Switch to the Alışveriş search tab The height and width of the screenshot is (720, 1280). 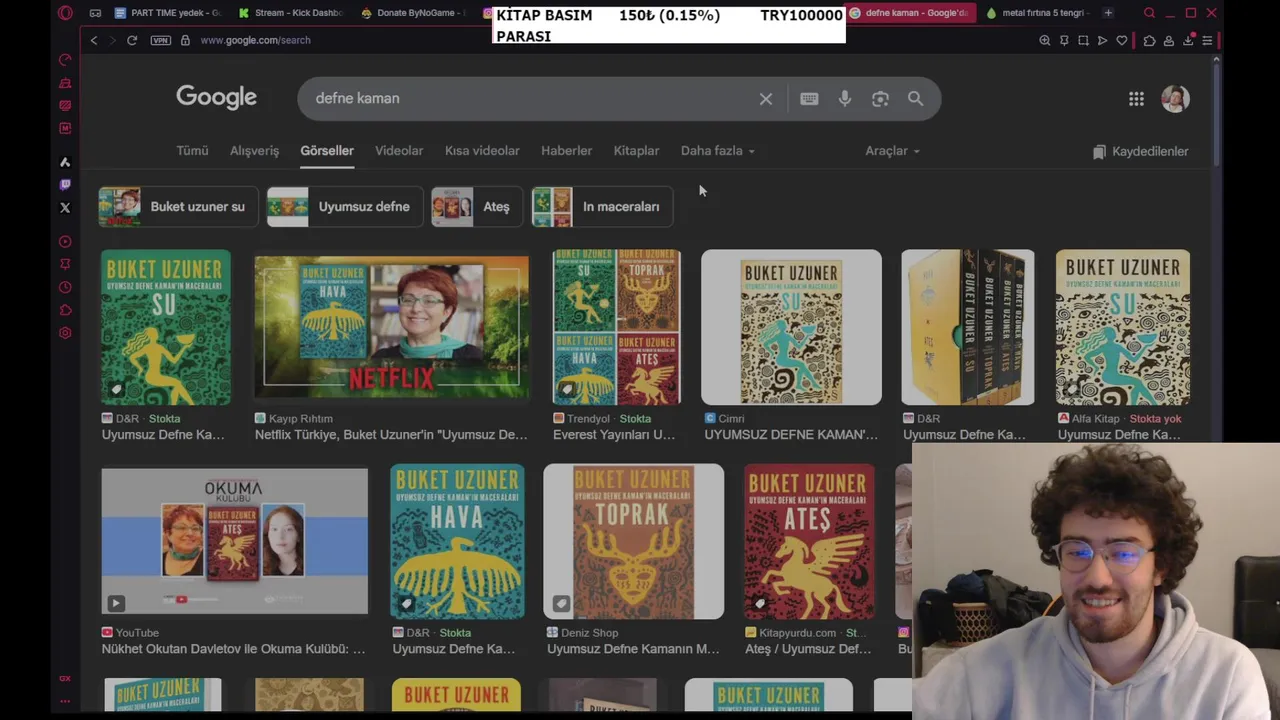click(254, 151)
